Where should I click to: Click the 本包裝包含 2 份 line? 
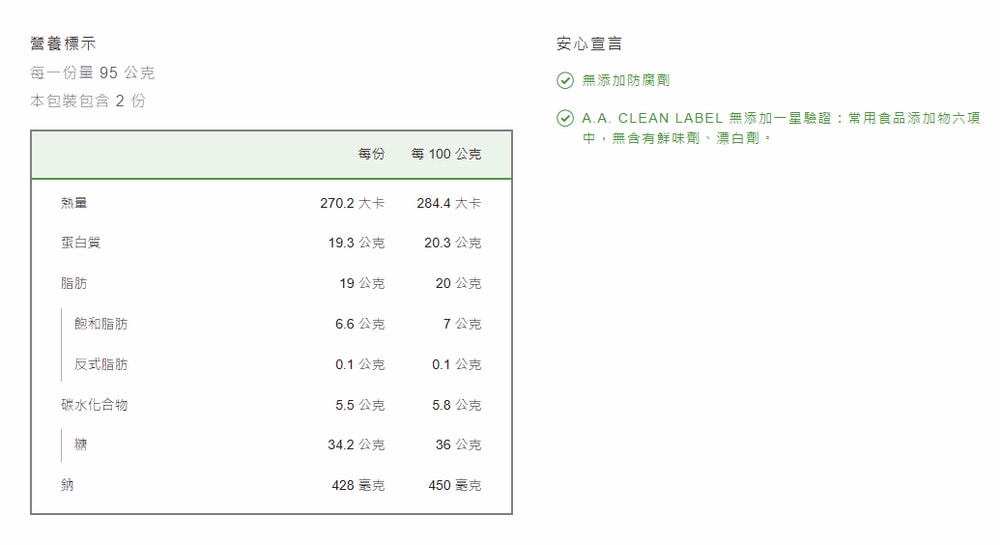[x=87, y=101]
